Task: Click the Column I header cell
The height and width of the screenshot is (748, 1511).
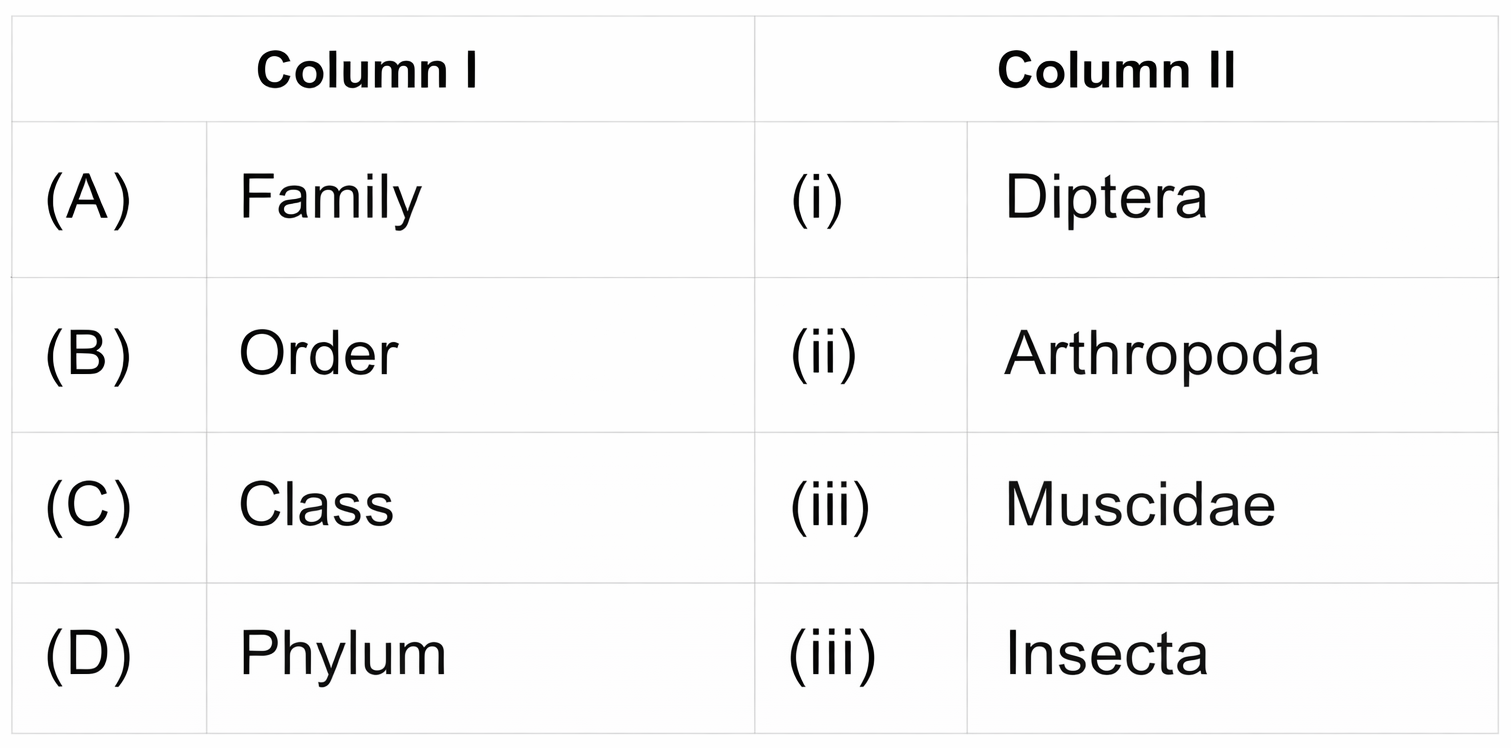Action: pos(366,71)
